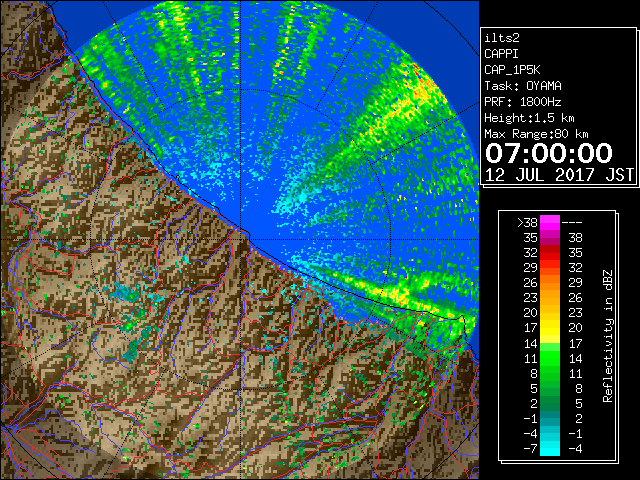Click the date '12 JUL 2017 JST'
The height and width of the screenshot is (480, 640).
[x=559, y=175]
